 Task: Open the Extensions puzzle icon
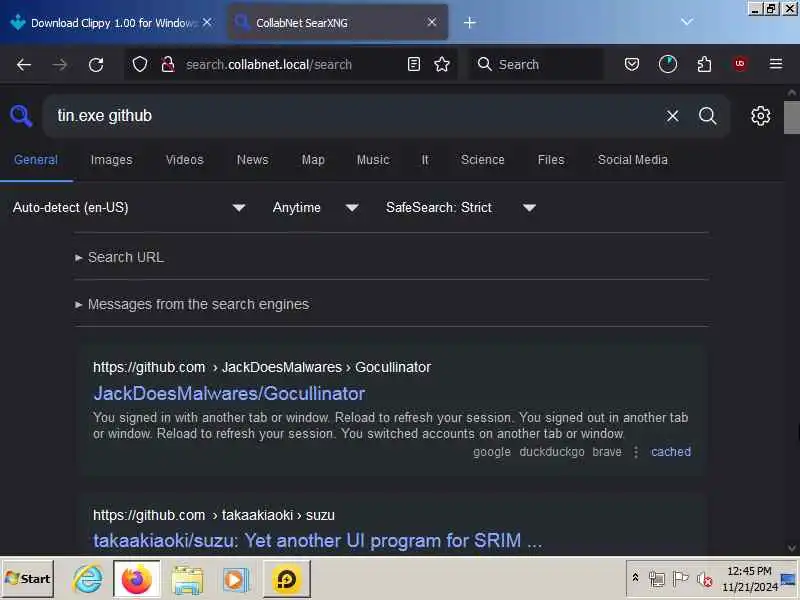click(704, 64)
